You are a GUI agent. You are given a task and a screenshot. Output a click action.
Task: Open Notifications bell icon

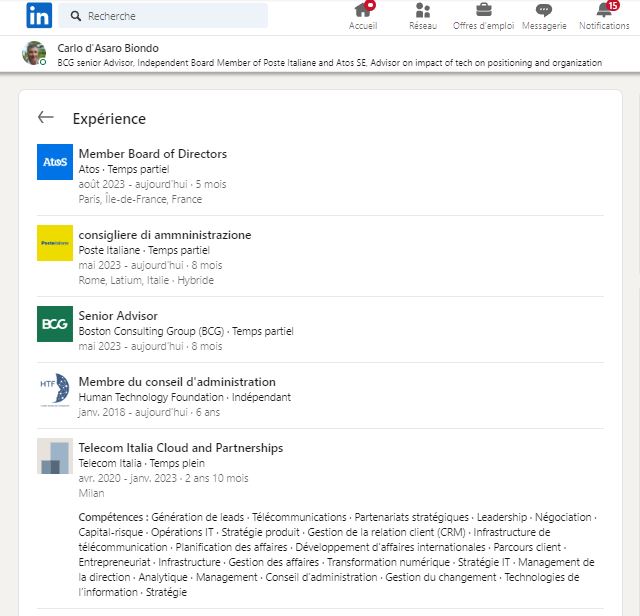pos(604,10)
